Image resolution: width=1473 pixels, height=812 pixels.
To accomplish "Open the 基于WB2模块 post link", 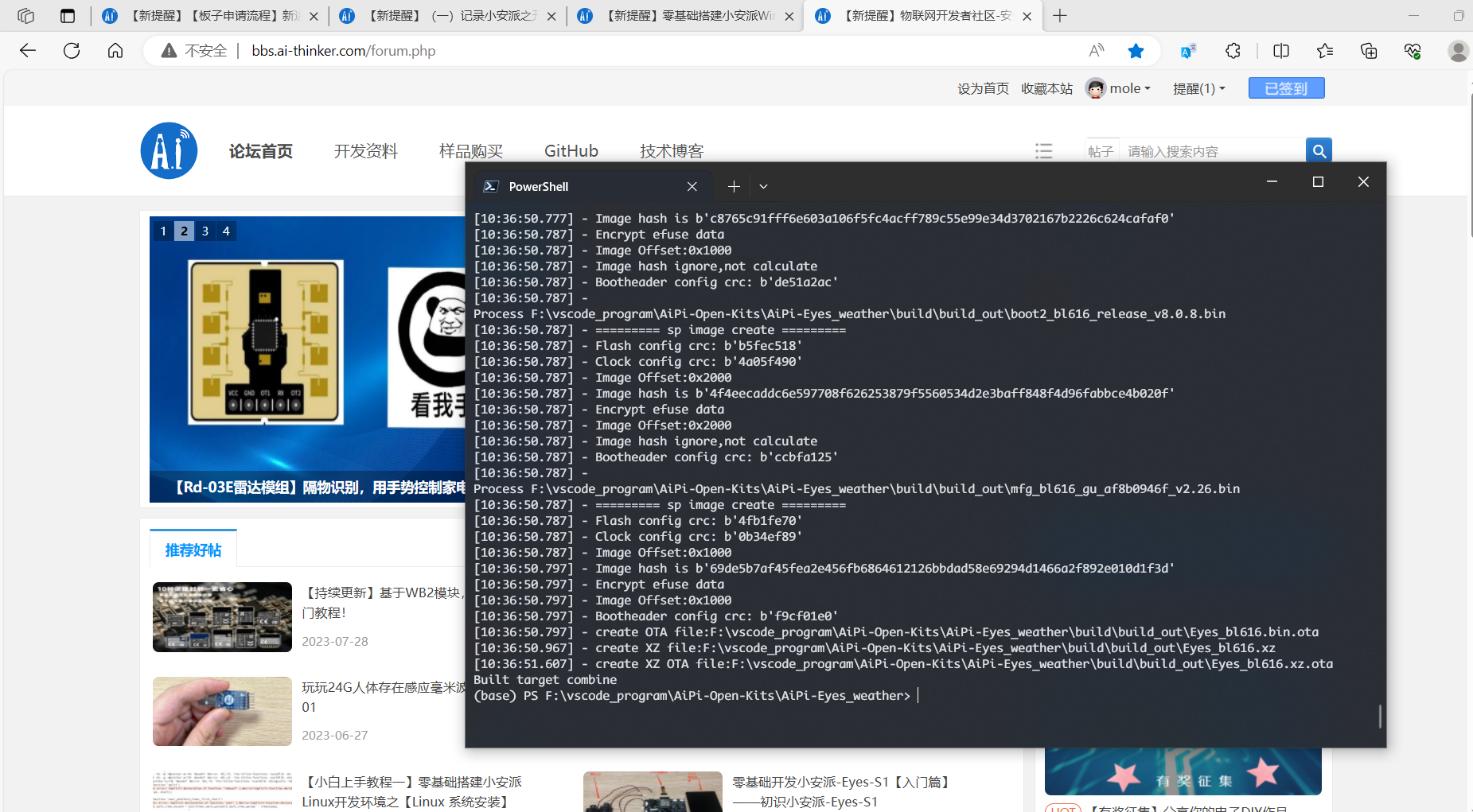I will click(383, 602).
